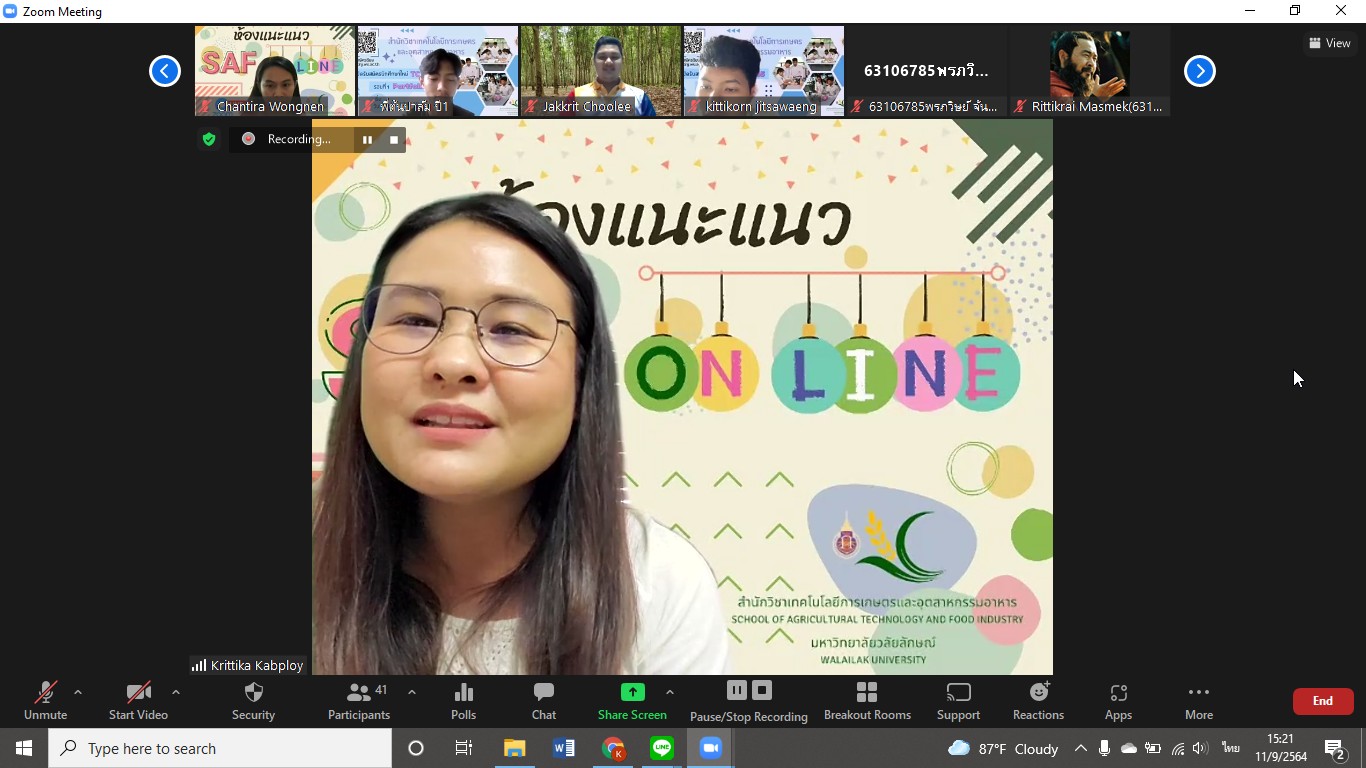Image resolution: width=1366 pixels, height=768 pixels.
Task: Open the Polls panel
Action: click(x=463, y=700)
